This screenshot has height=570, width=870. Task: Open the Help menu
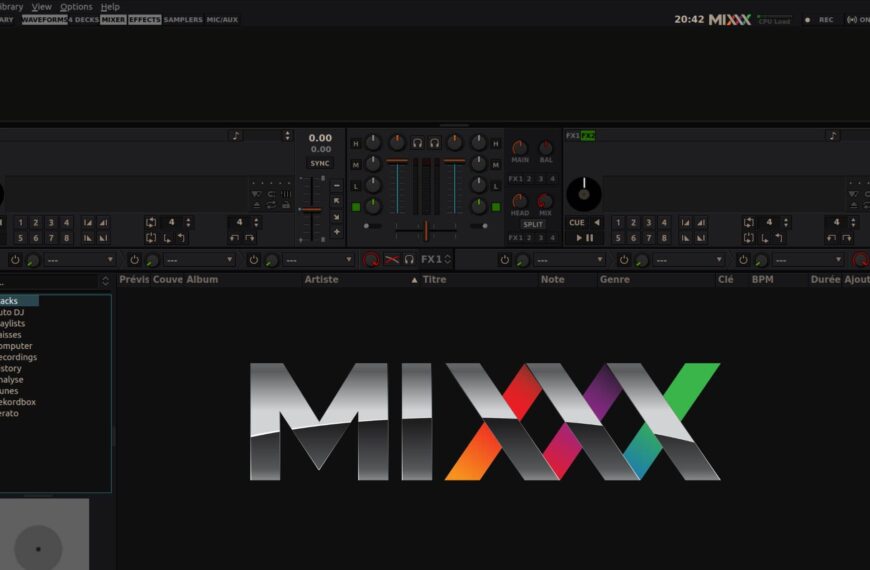110,7
